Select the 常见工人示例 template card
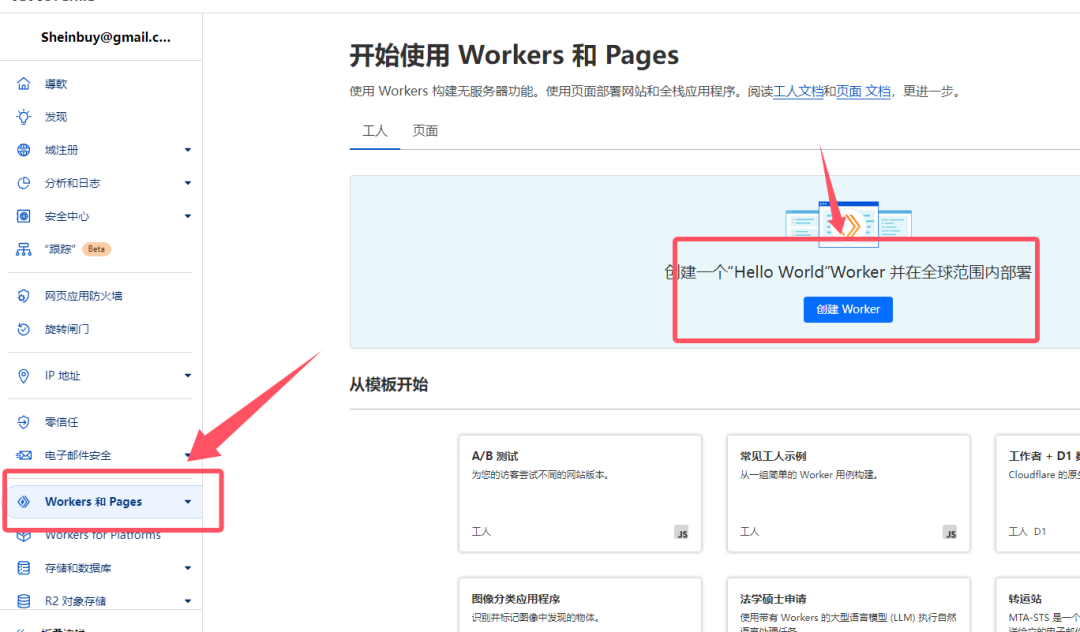 tap(849, 493)
